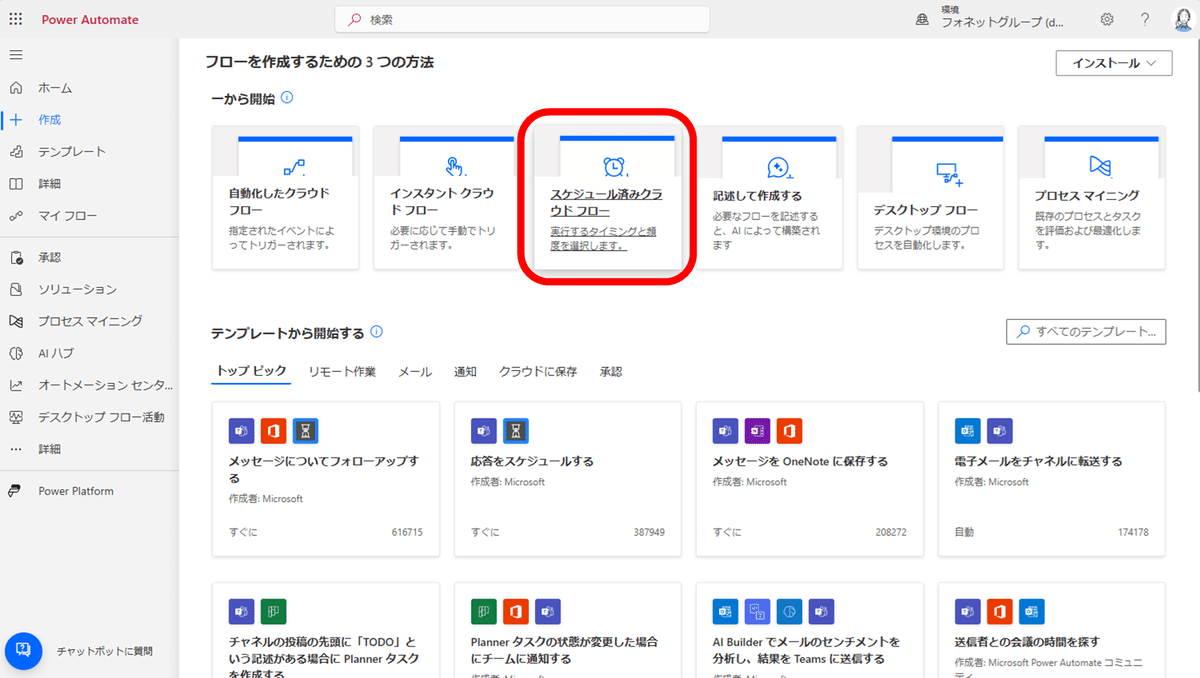This screenshot has width=1200, height=678.
Task: Select the リモート作業 tab
Action: click(342, 372)
